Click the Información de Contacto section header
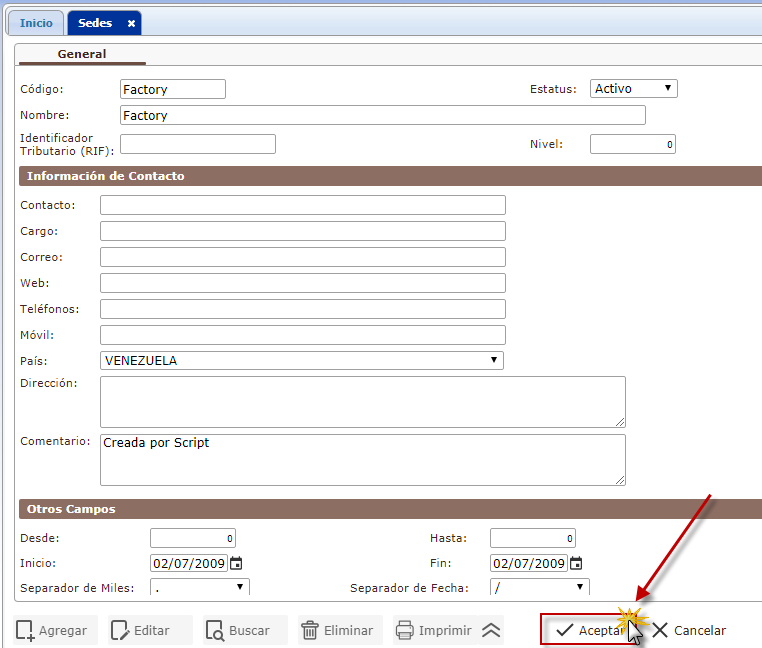Screen dimensions: 762x648 click(x=390, y=176)
